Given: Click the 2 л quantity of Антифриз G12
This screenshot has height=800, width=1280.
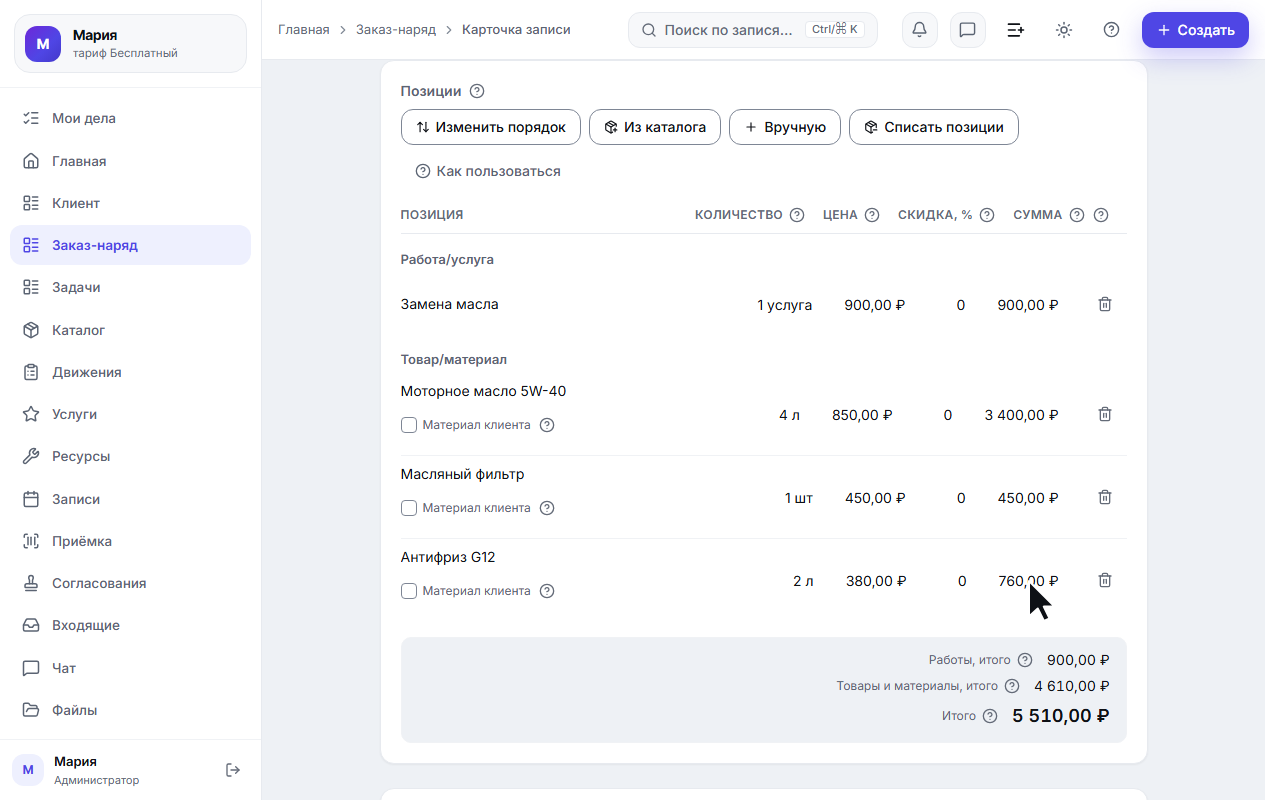Looking at the screenshot, I should 803,580.
